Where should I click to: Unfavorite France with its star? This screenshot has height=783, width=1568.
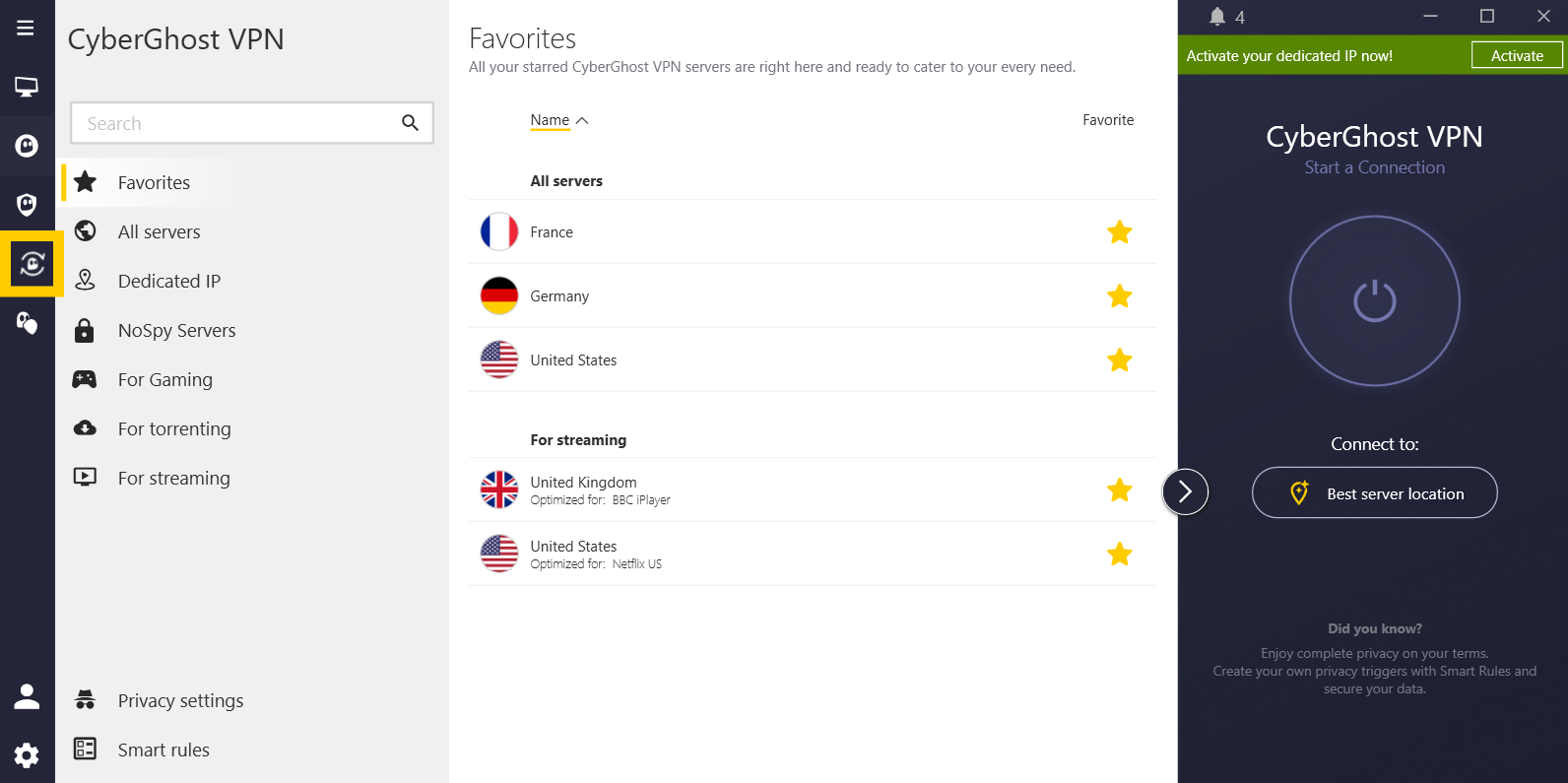click(1119, 231)
